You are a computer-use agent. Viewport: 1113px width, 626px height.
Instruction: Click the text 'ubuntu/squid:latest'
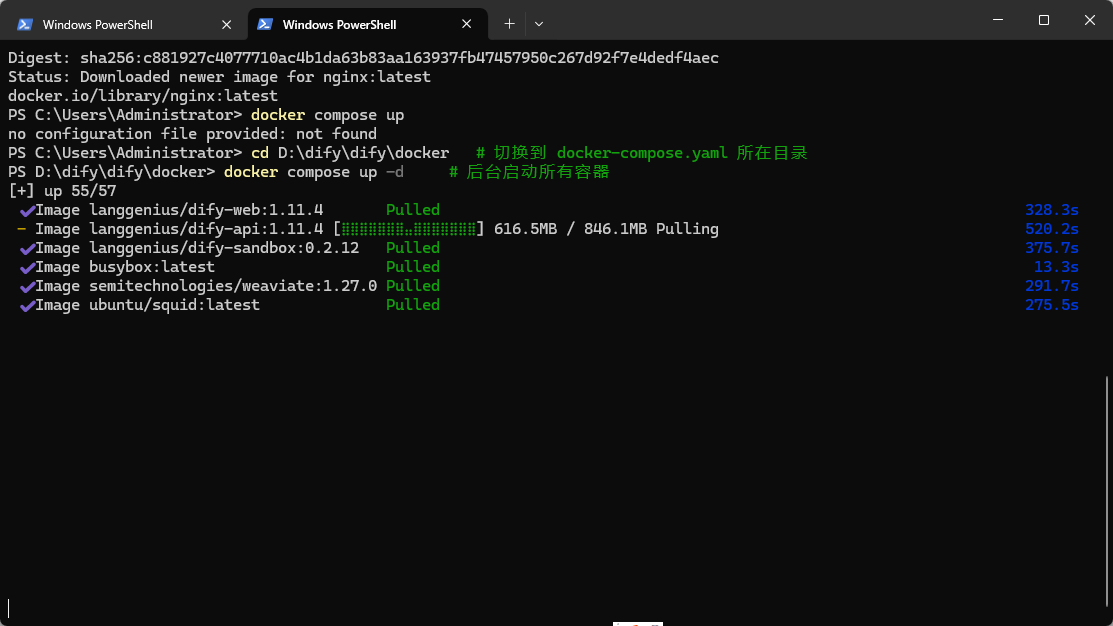175,304
